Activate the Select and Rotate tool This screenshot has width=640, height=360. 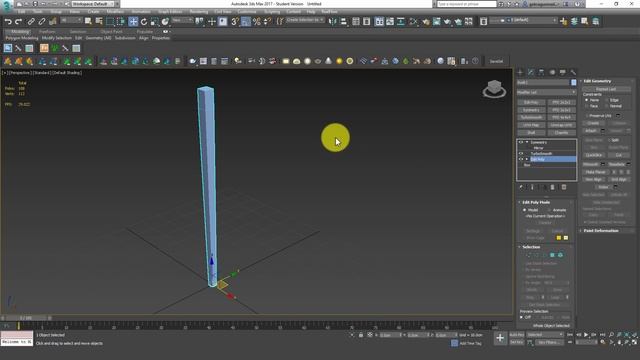pos(144,22)
